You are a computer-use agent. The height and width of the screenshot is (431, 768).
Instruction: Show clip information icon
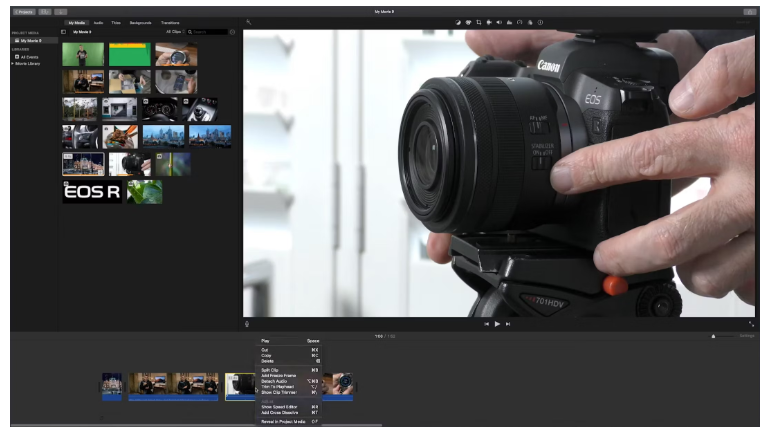tap(540, 23)
